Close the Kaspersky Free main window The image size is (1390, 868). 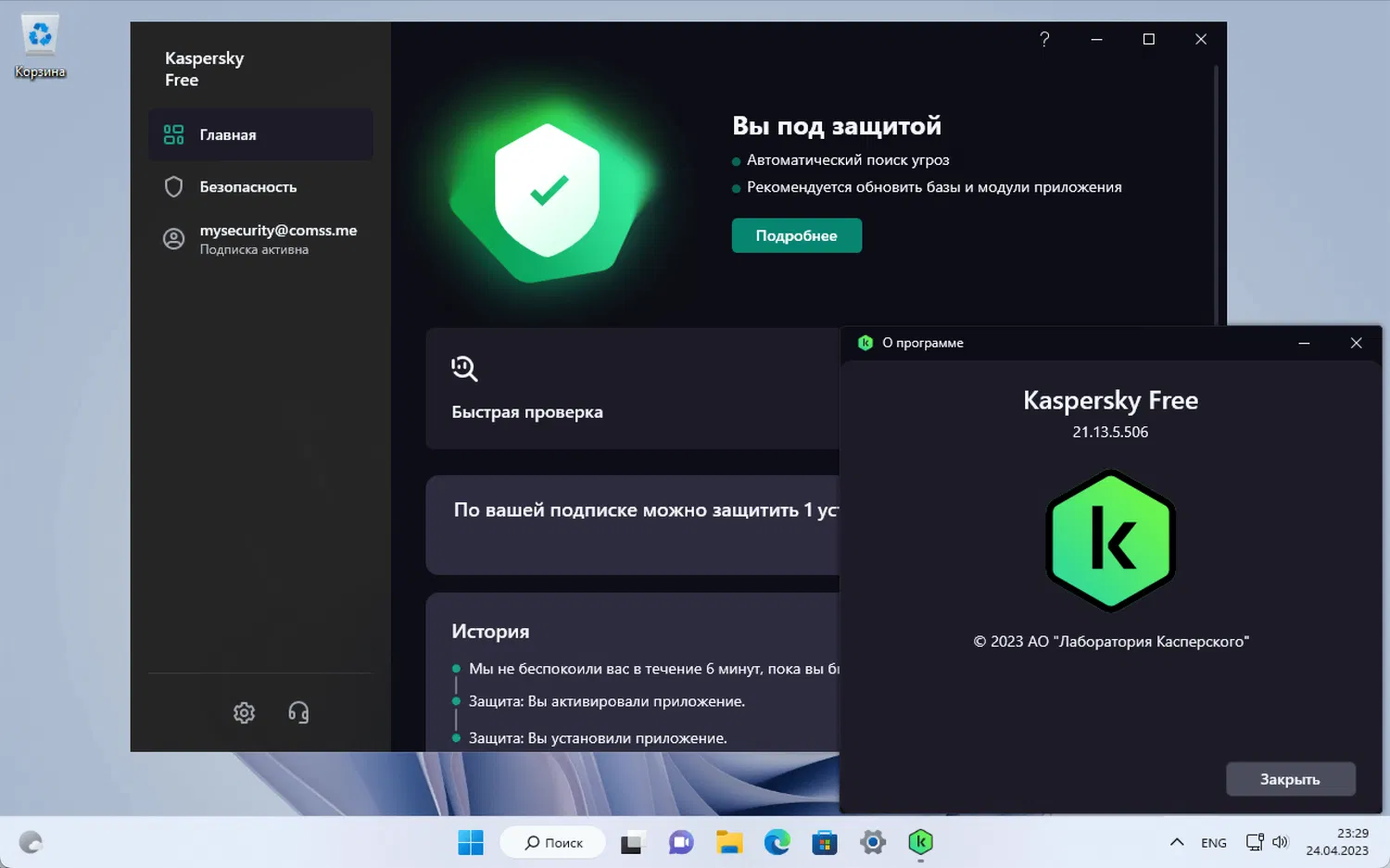1201,39
